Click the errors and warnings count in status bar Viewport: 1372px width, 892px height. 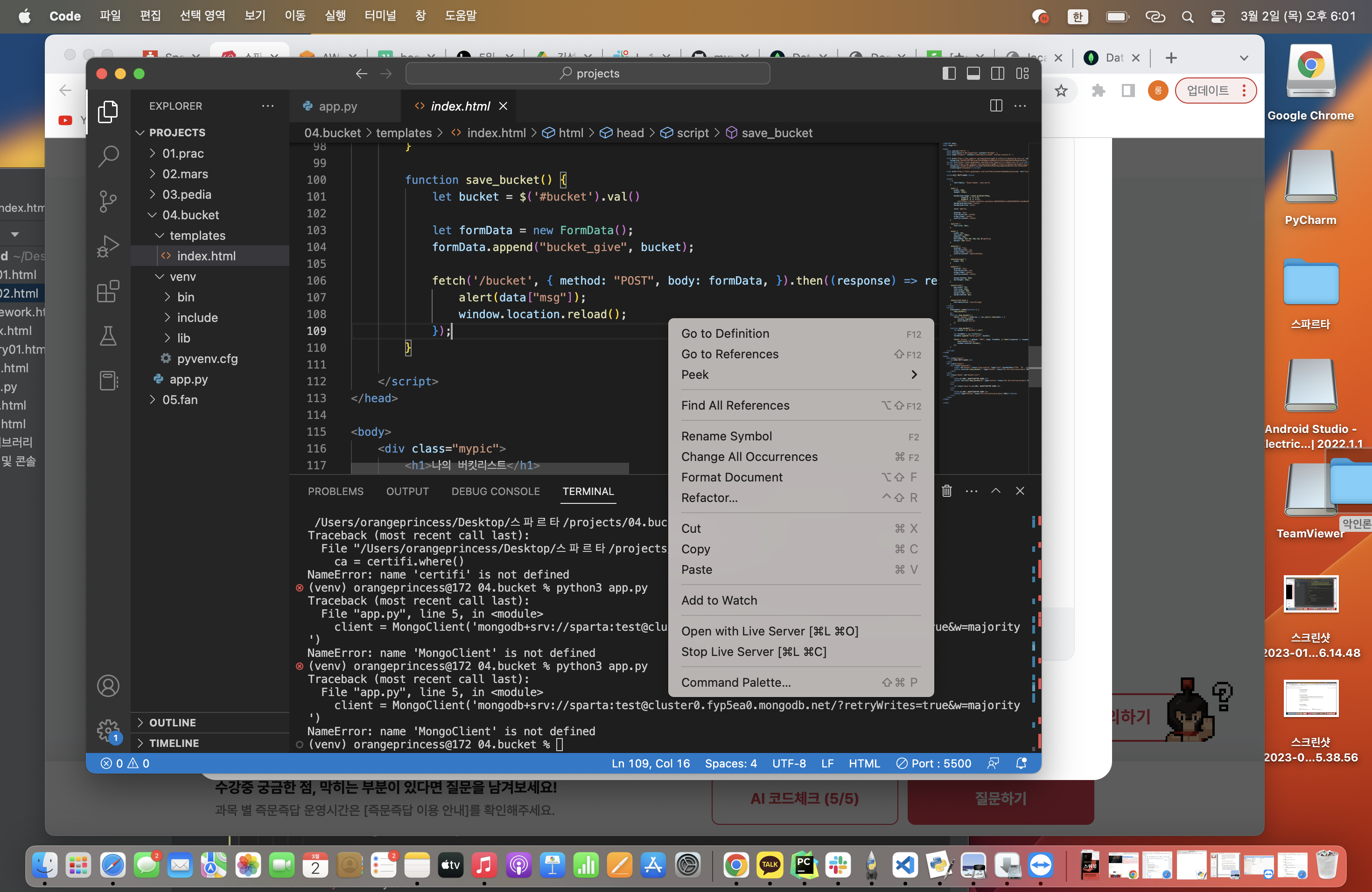pyautogui.click(x=125, y=763)
